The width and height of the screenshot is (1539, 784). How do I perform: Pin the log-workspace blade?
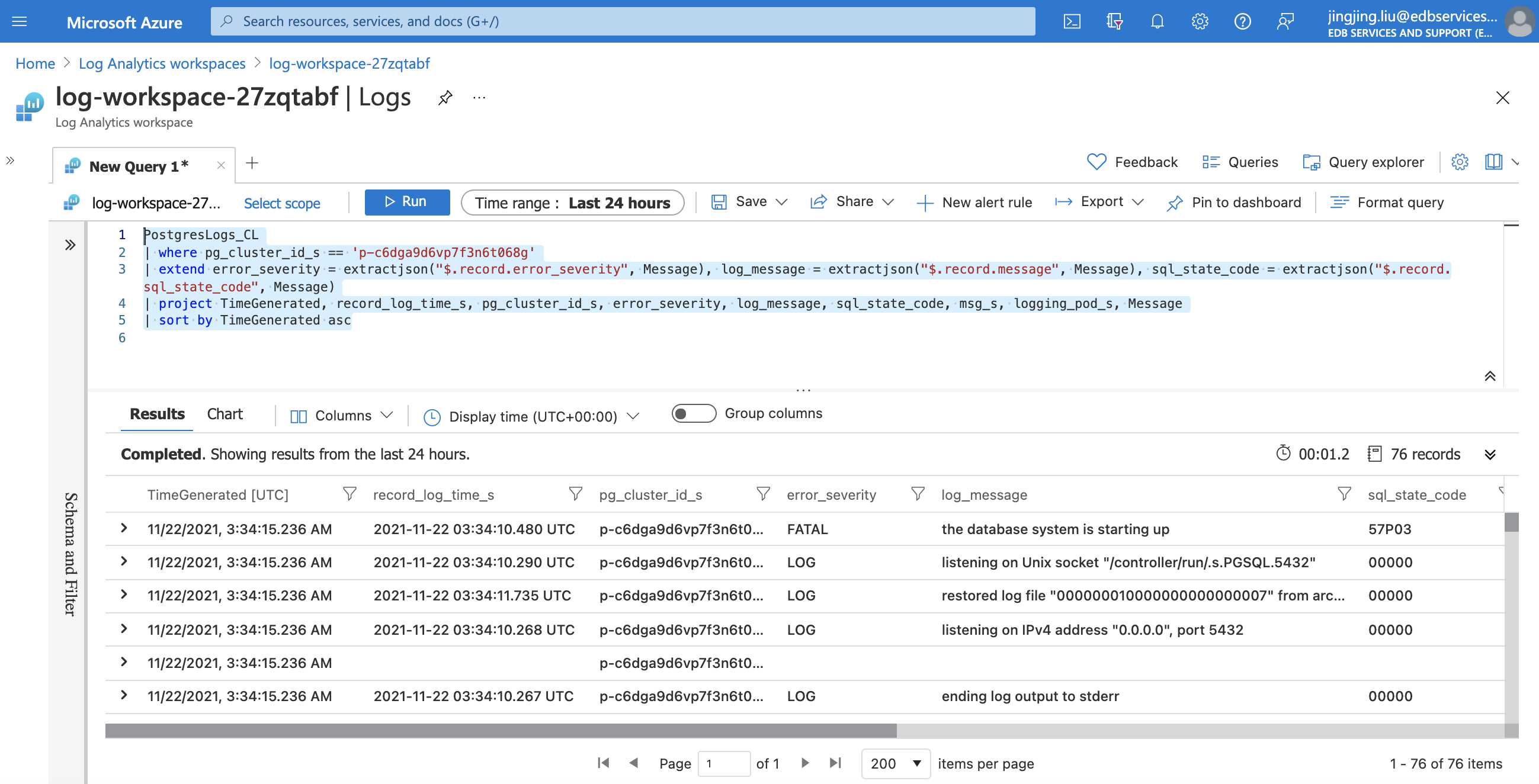(x=445, y=97)
